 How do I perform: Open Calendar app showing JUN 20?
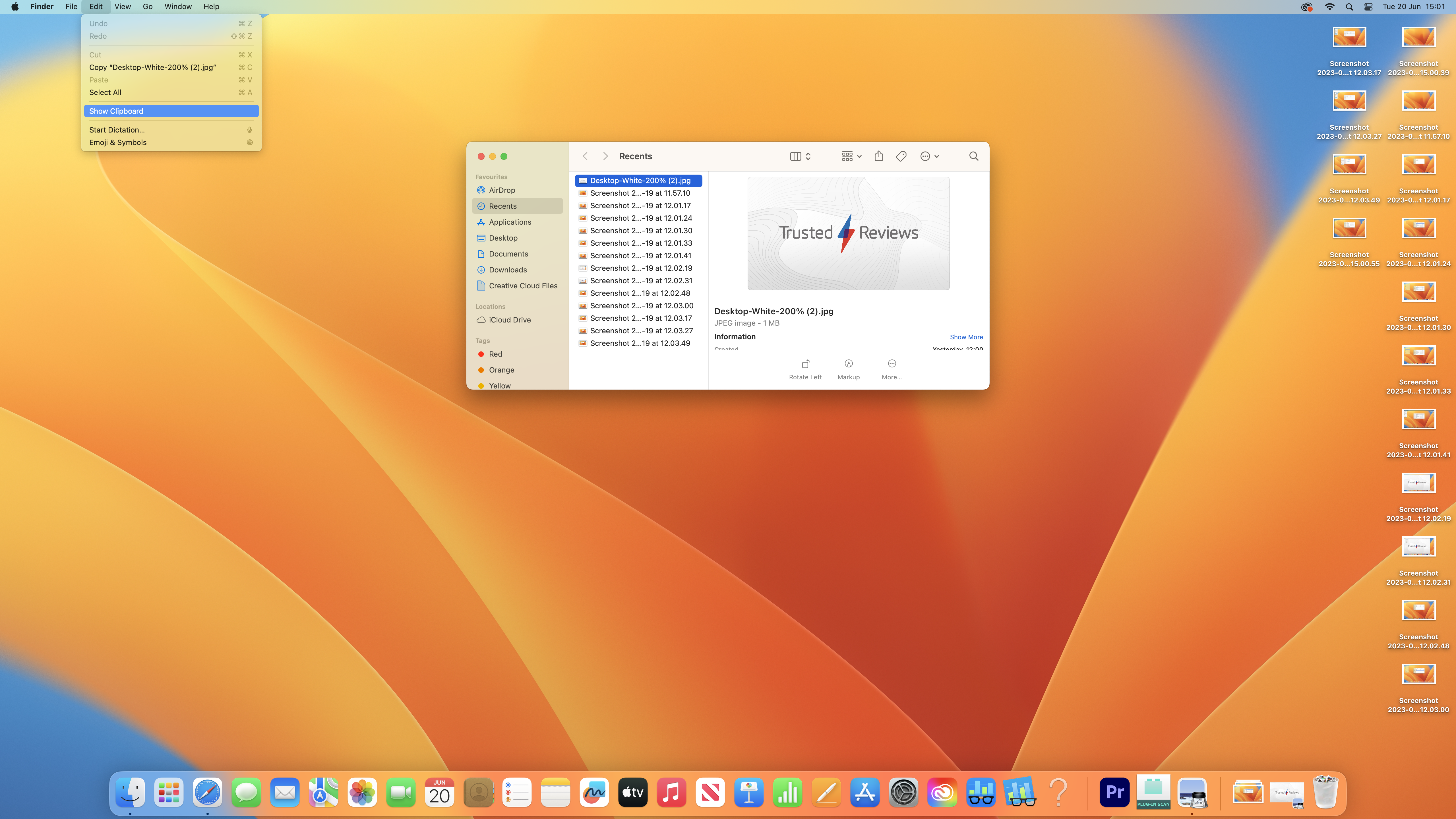439,793
